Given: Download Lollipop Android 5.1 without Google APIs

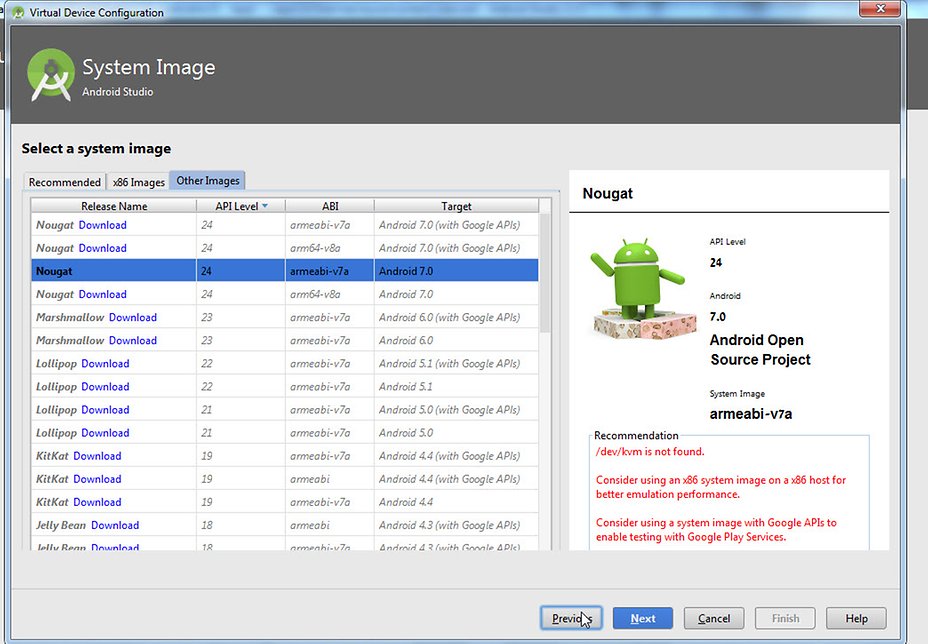Looking at the screenshot, I should 105,387.
